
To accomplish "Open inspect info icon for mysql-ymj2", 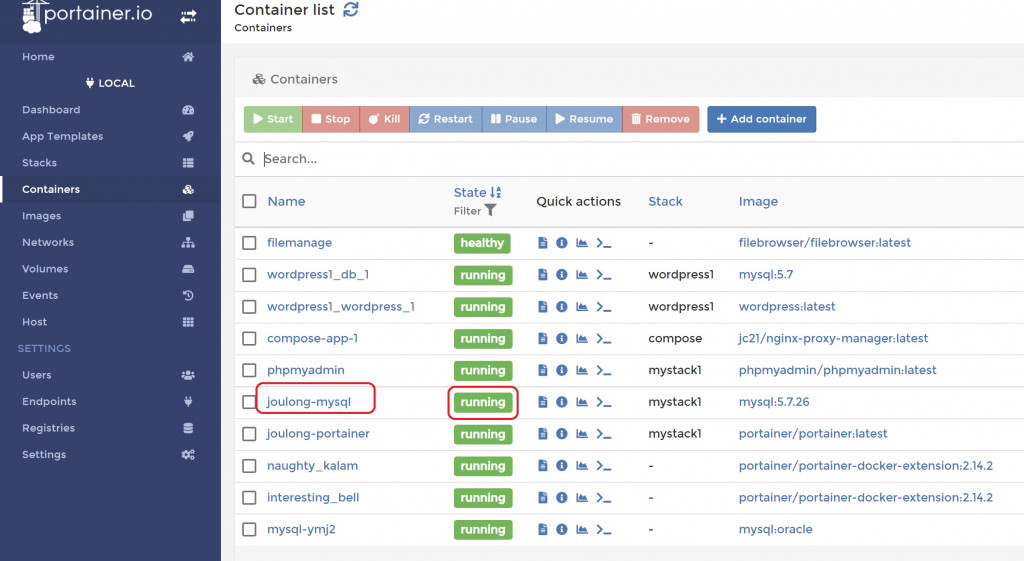I will coord(562,530).
